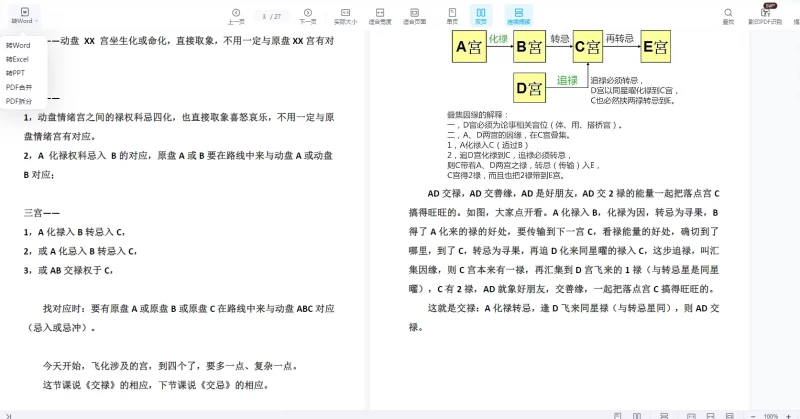
Task: Toggle double page (双页) layout
Action: click(481, 15)
